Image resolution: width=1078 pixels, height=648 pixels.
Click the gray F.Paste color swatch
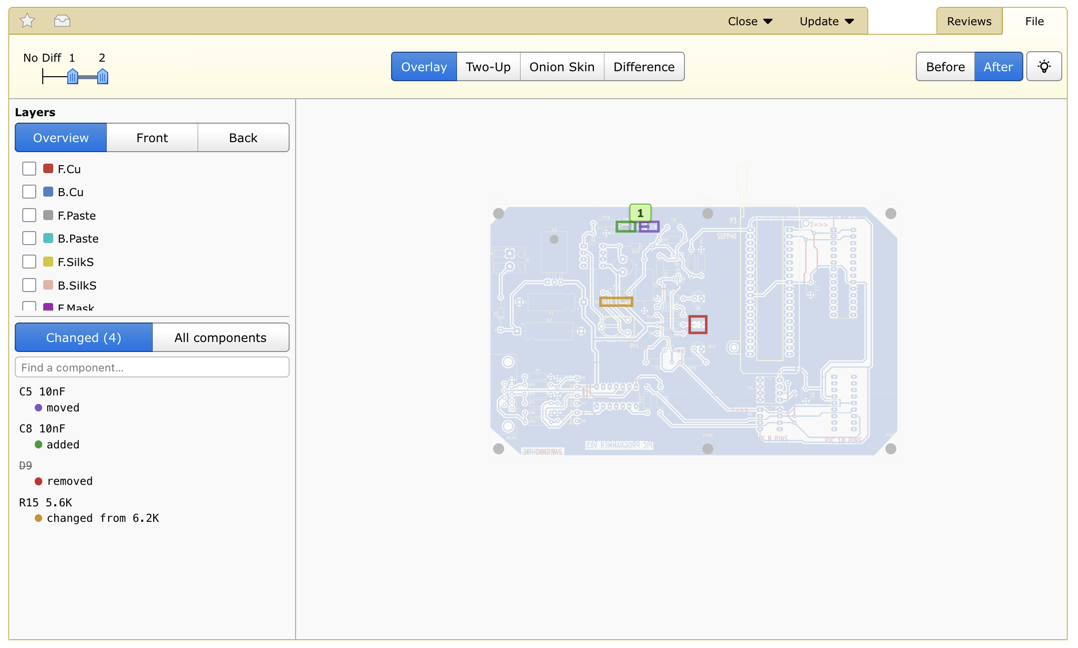(48, 215)
